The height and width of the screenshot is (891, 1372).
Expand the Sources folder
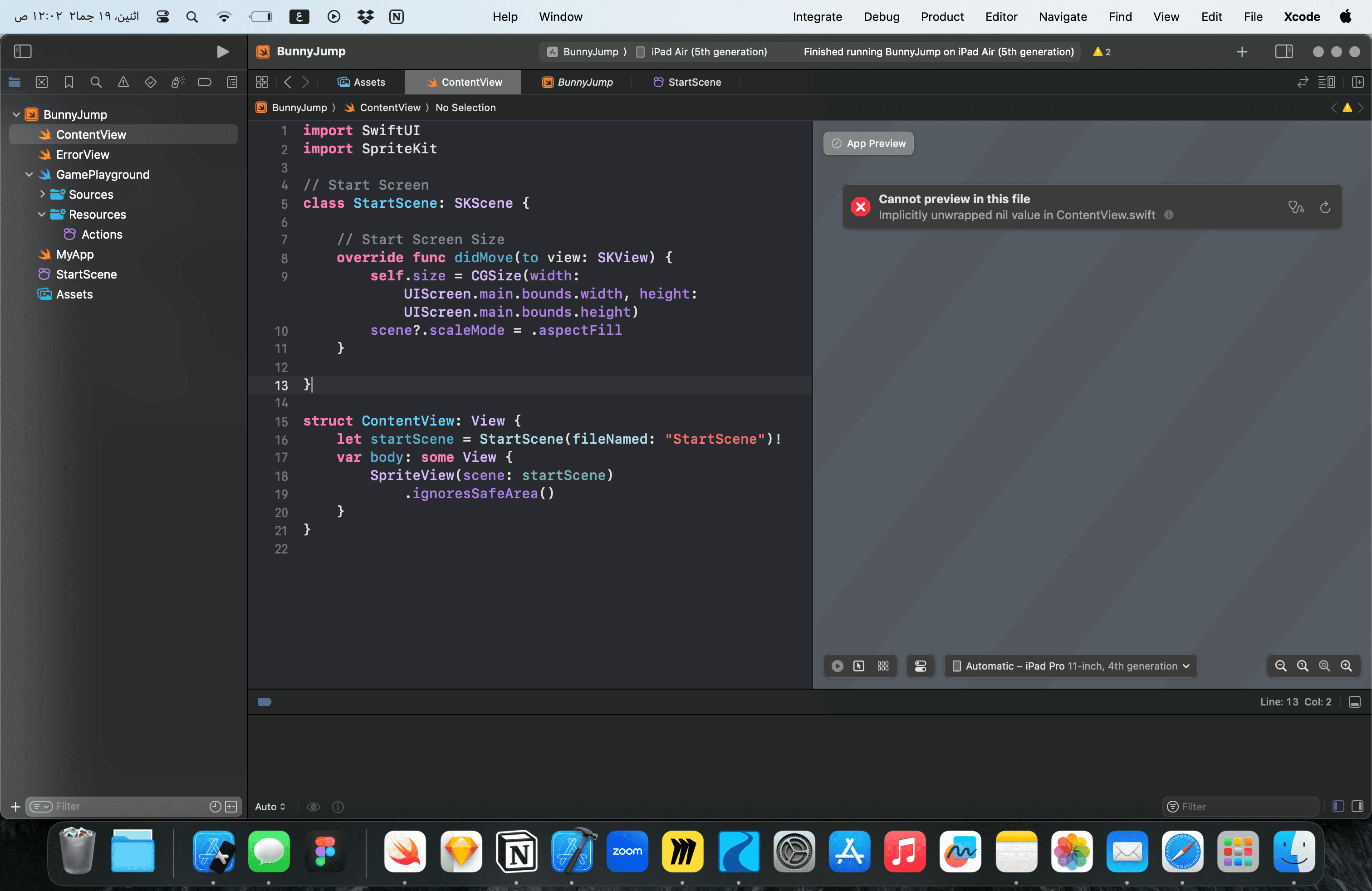42,194
